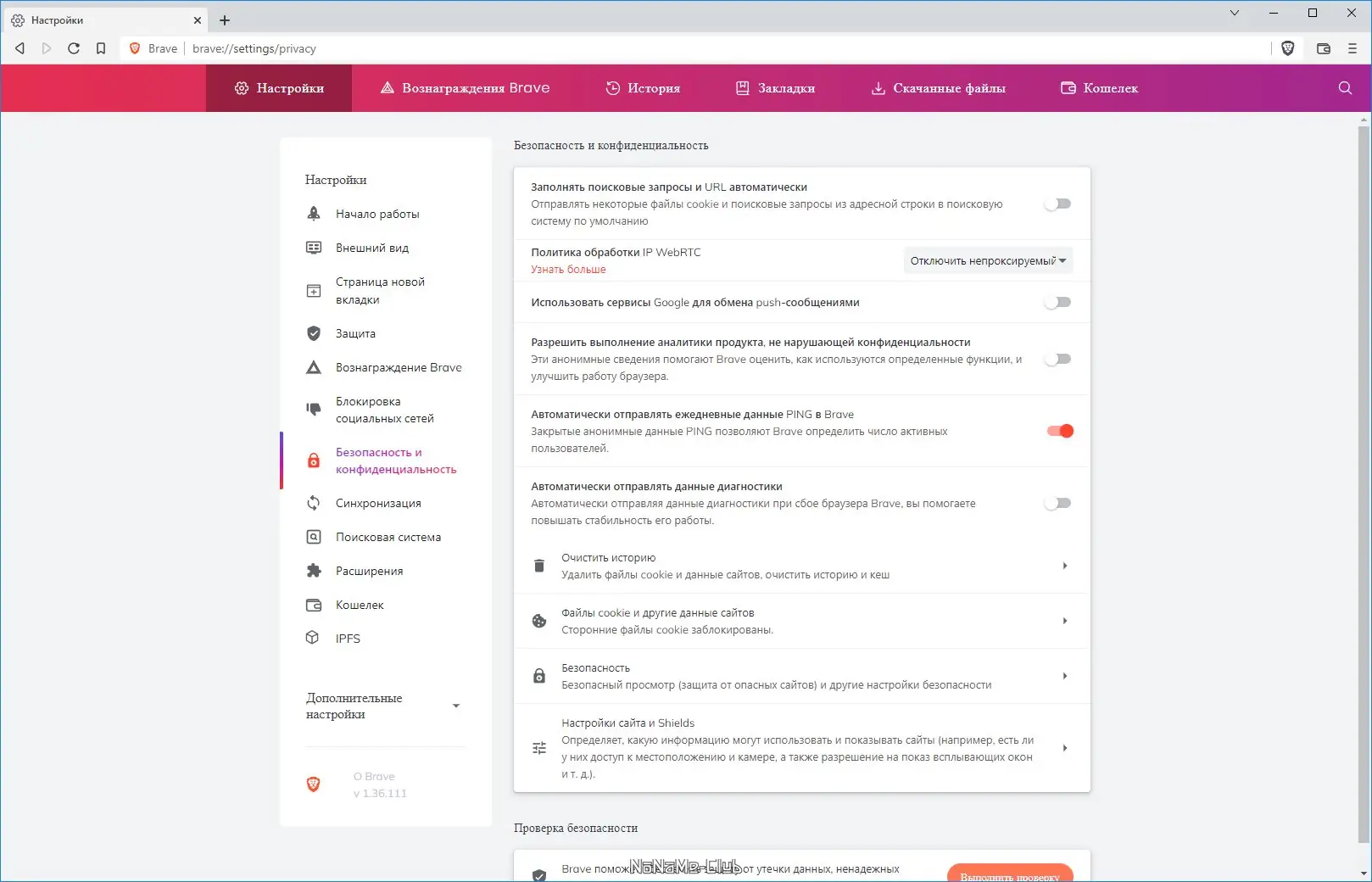Click the back navigation arrow
Screen dimensions: 1372x882
point(20,48)
